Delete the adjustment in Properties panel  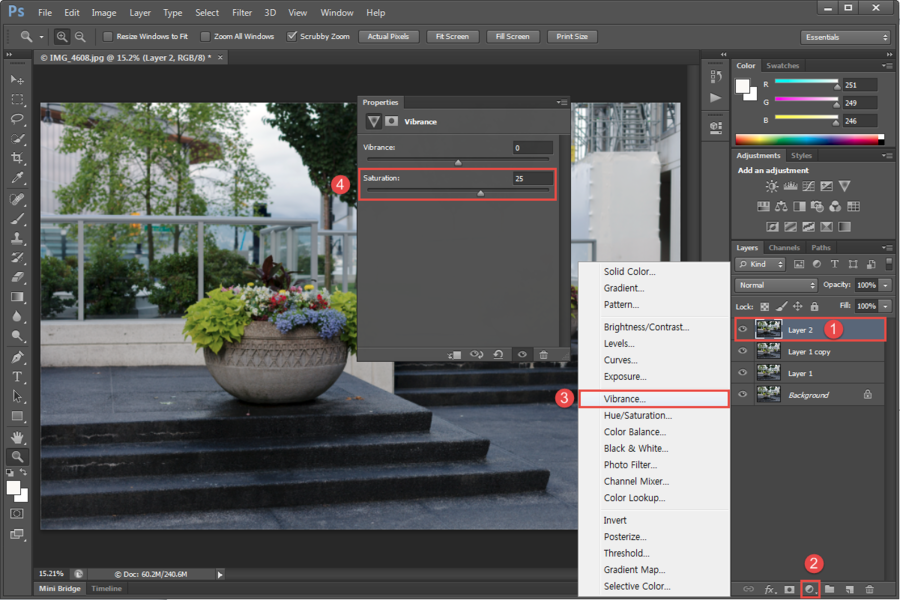[544, 355]
